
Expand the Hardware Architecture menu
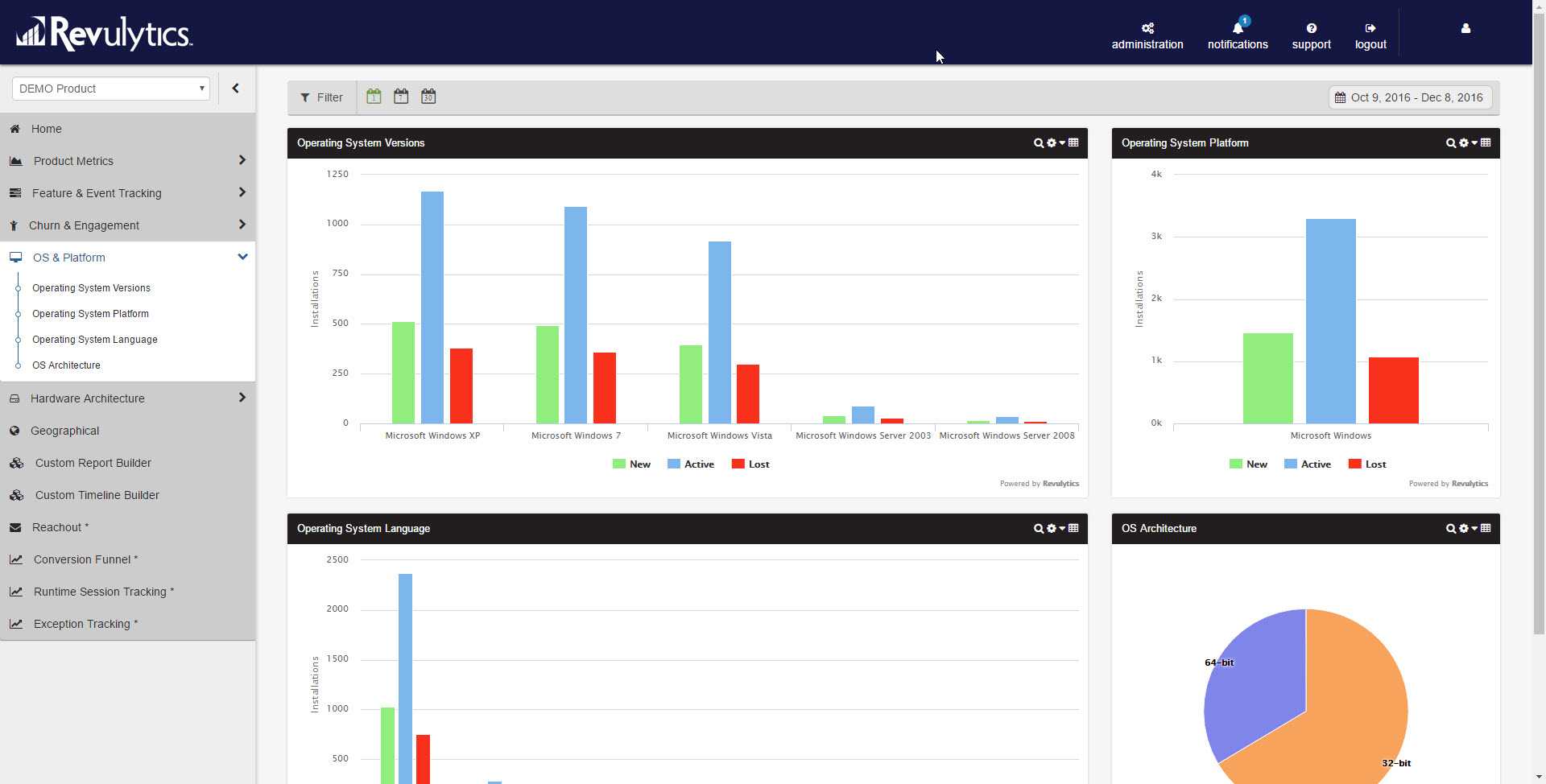tap(128, 398)
